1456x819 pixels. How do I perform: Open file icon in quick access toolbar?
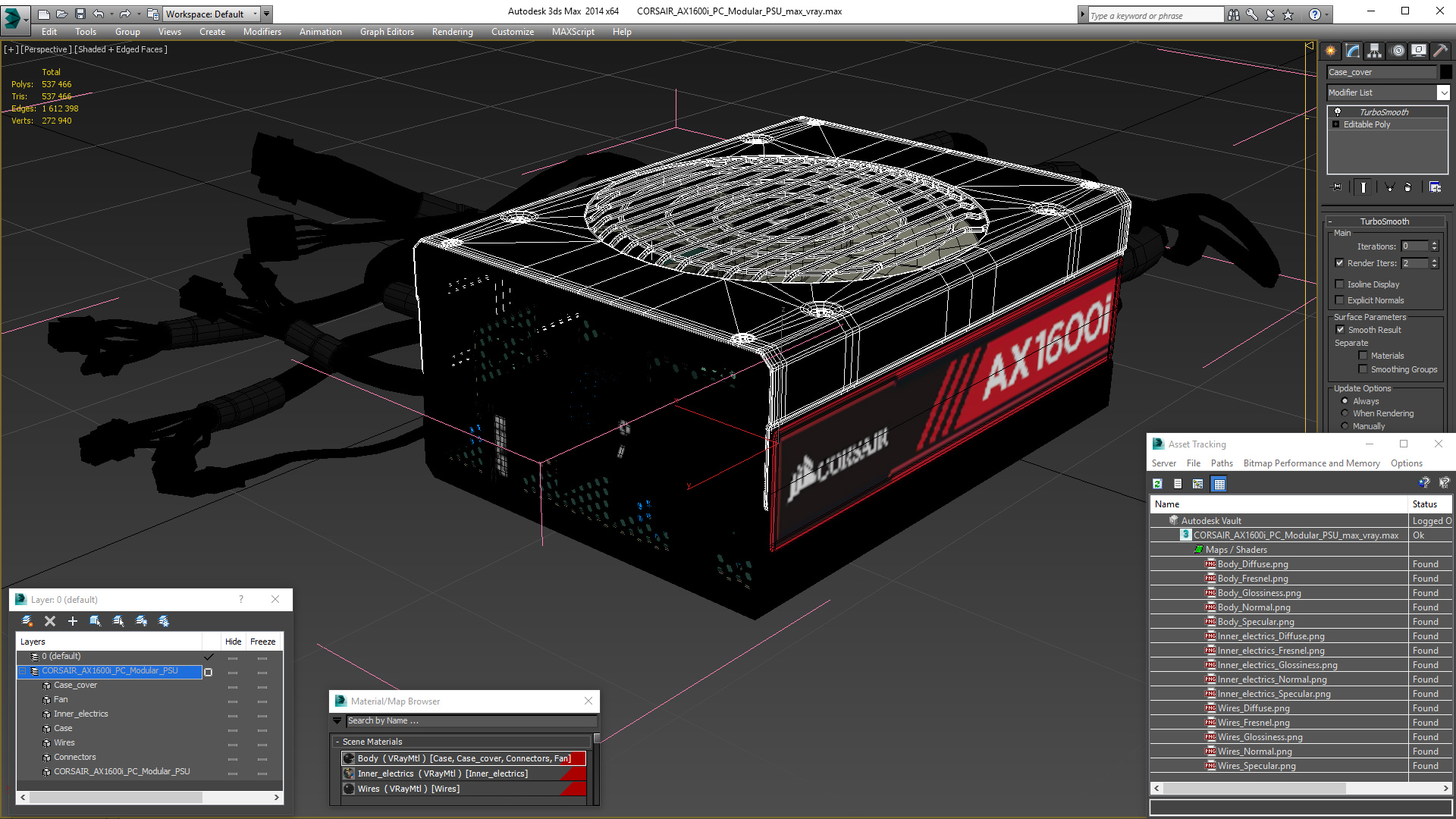[x=61, y=14]
